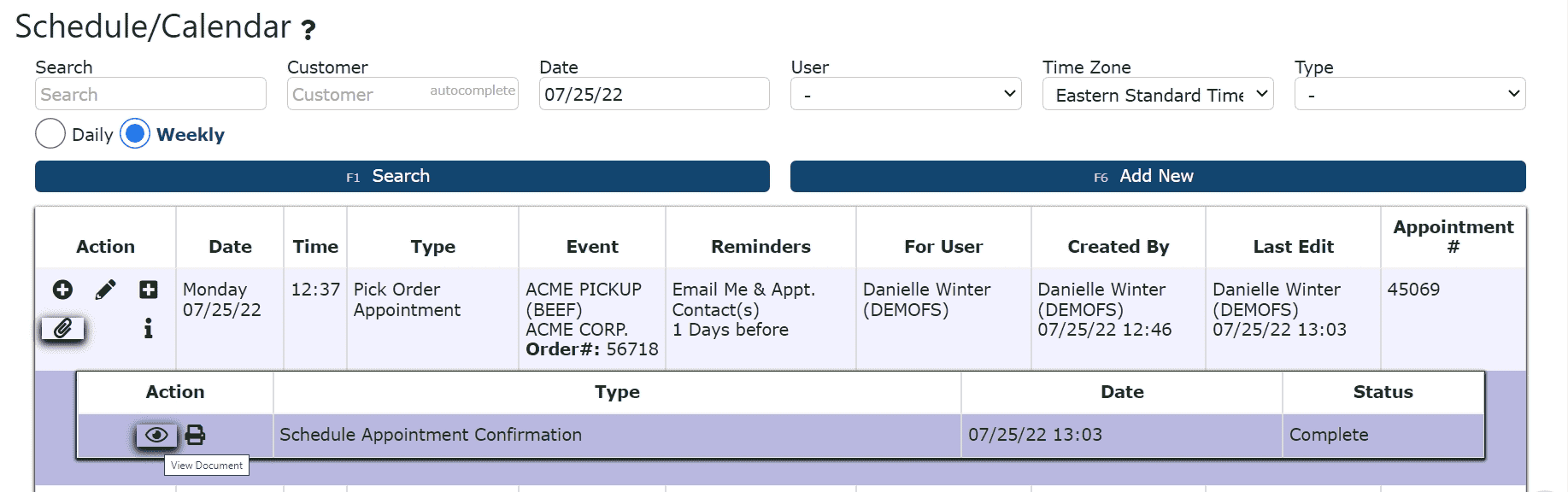This screenshot has height=492, width=1568.
Task: Click the Date field showing 07/25/22
Action: [x=655, y=94]
